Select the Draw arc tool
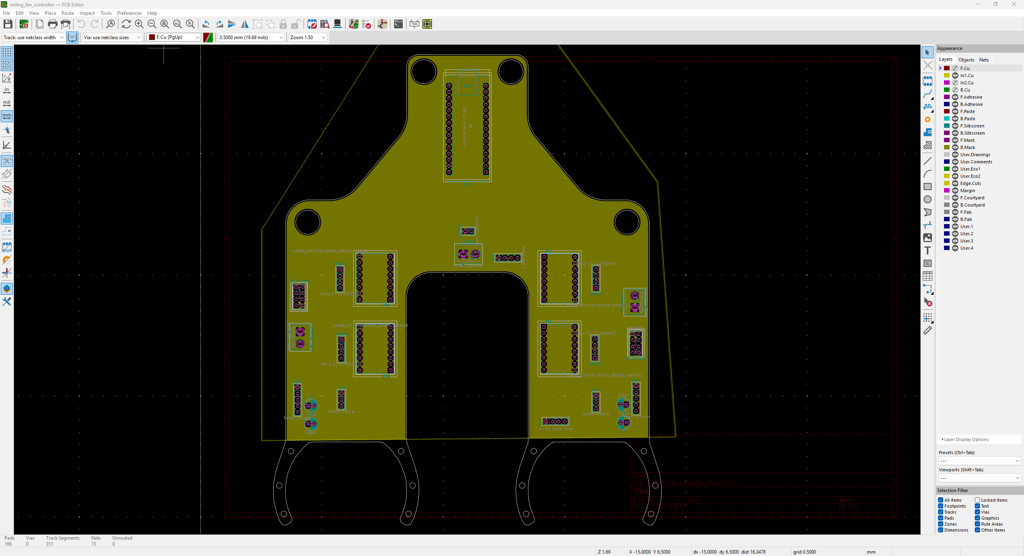 coord(927,174)
